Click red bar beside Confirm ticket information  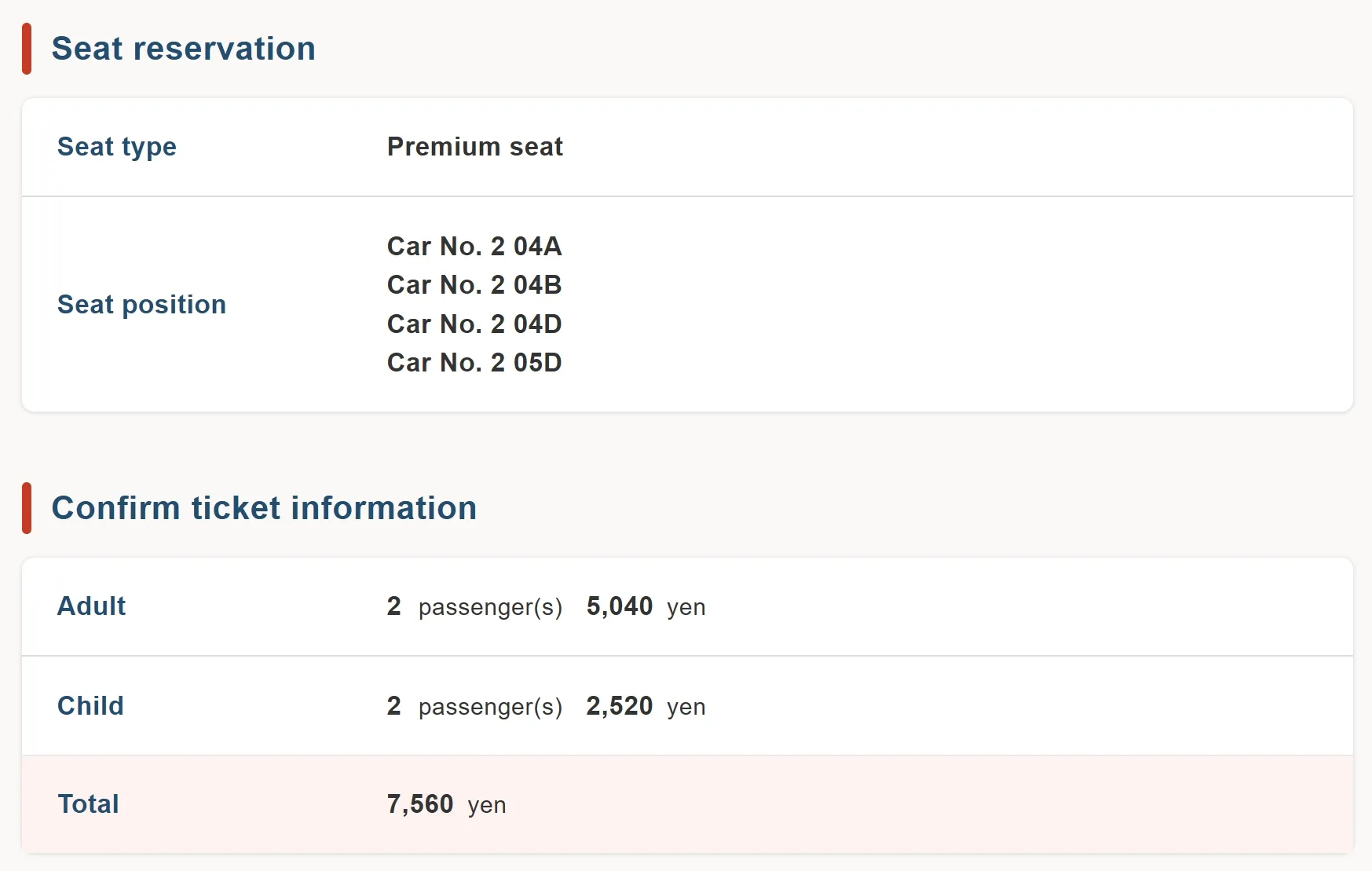pyautogui.click(x=27, y=508)
